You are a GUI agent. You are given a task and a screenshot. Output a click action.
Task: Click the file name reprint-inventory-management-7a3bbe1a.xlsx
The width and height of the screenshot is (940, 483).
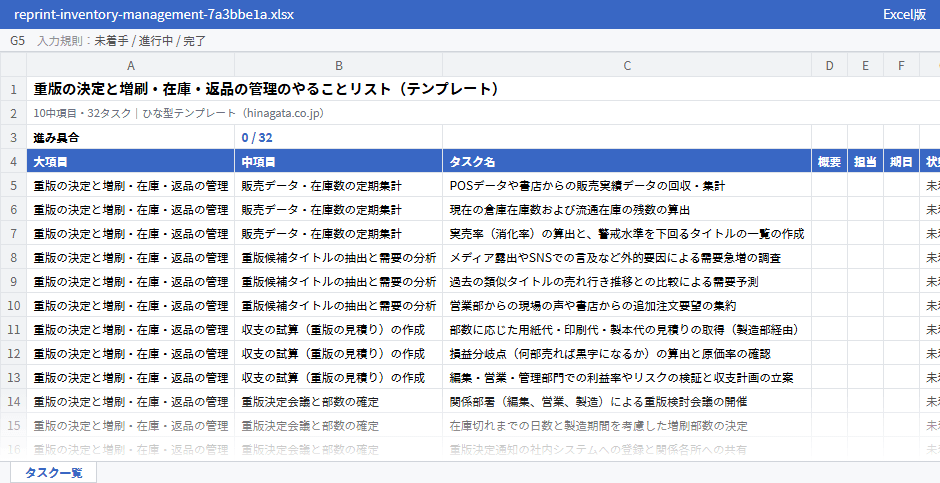[x=154, y=14]
